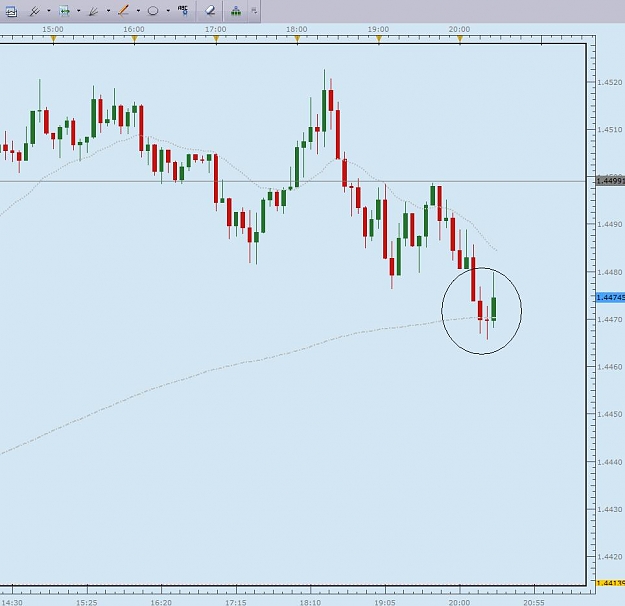Click the 17:15 bottom time label
The width and height of the screenshot is (625, 606).
point(236,602)
